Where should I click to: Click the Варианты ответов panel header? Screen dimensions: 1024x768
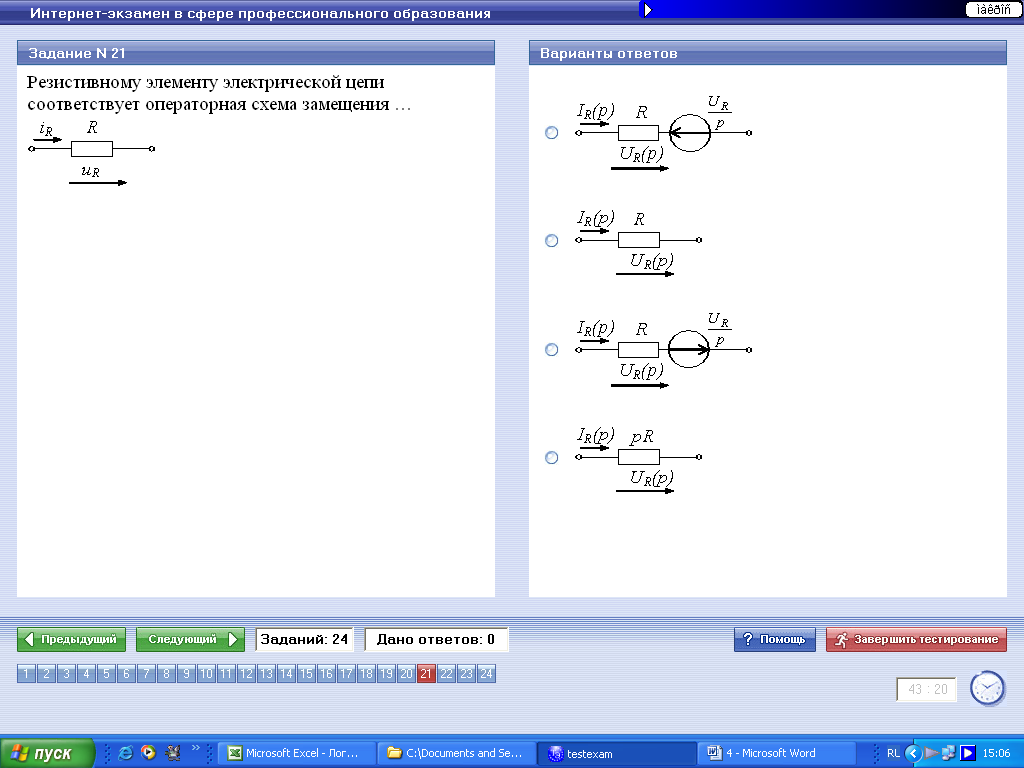point(767,53)
